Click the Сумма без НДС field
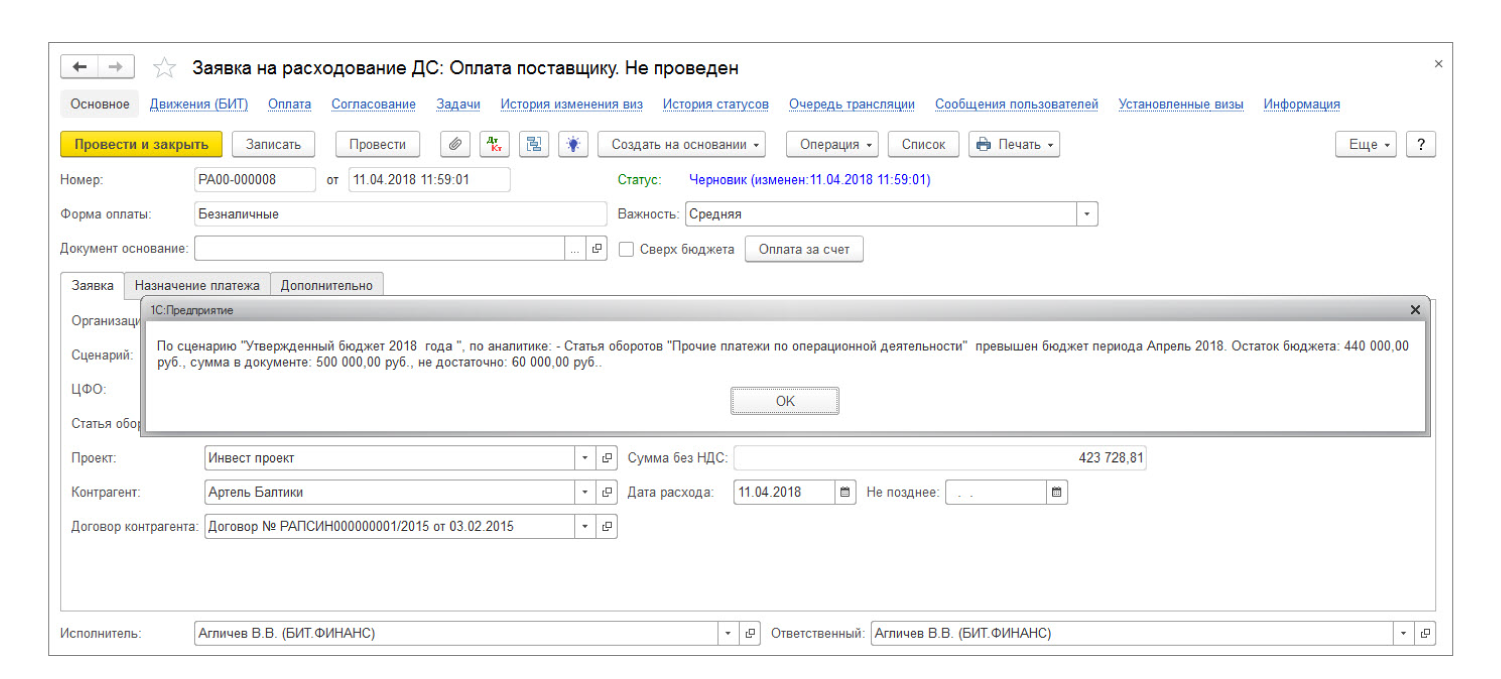The height and width of the screenshot is (679, 1501). pos(940,458)
